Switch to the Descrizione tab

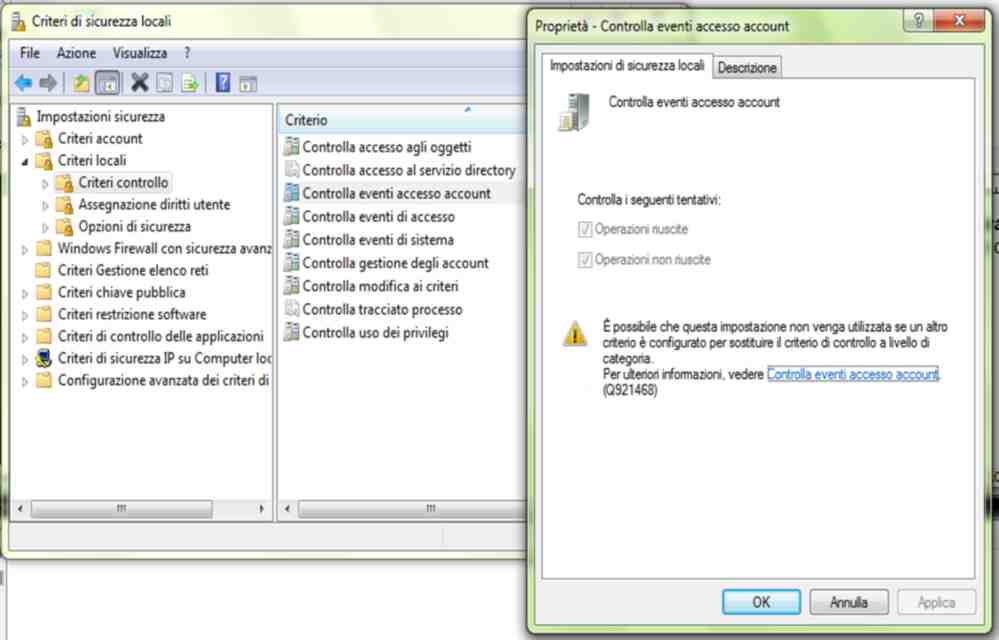[x=747, y=68]
